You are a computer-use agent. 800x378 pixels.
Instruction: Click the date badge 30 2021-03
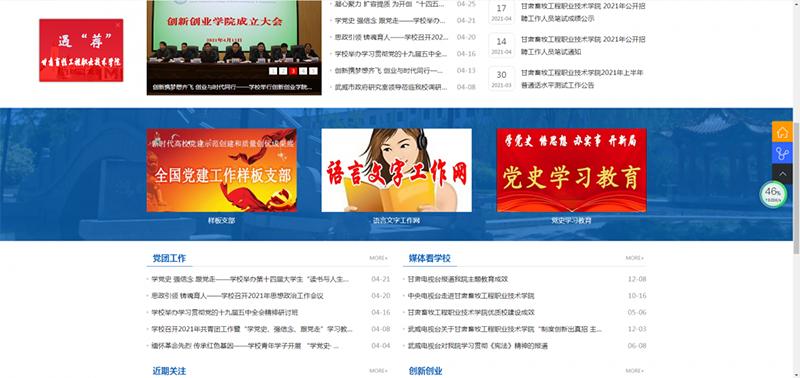coord(502,79)
